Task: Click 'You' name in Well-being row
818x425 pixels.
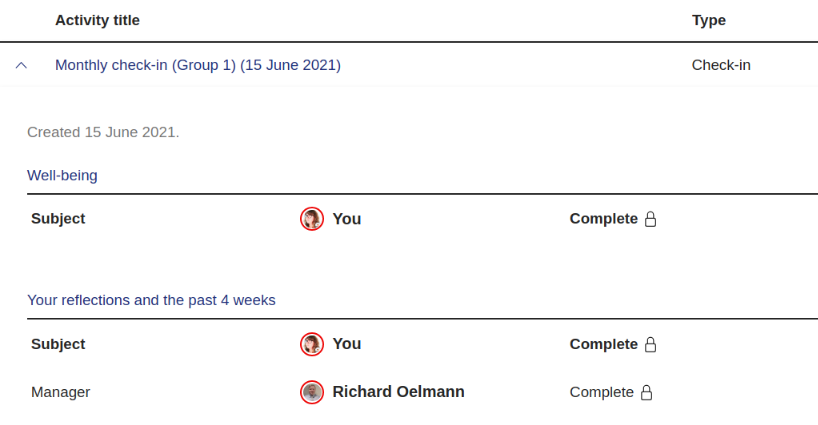Action: (x=347, y=219)
